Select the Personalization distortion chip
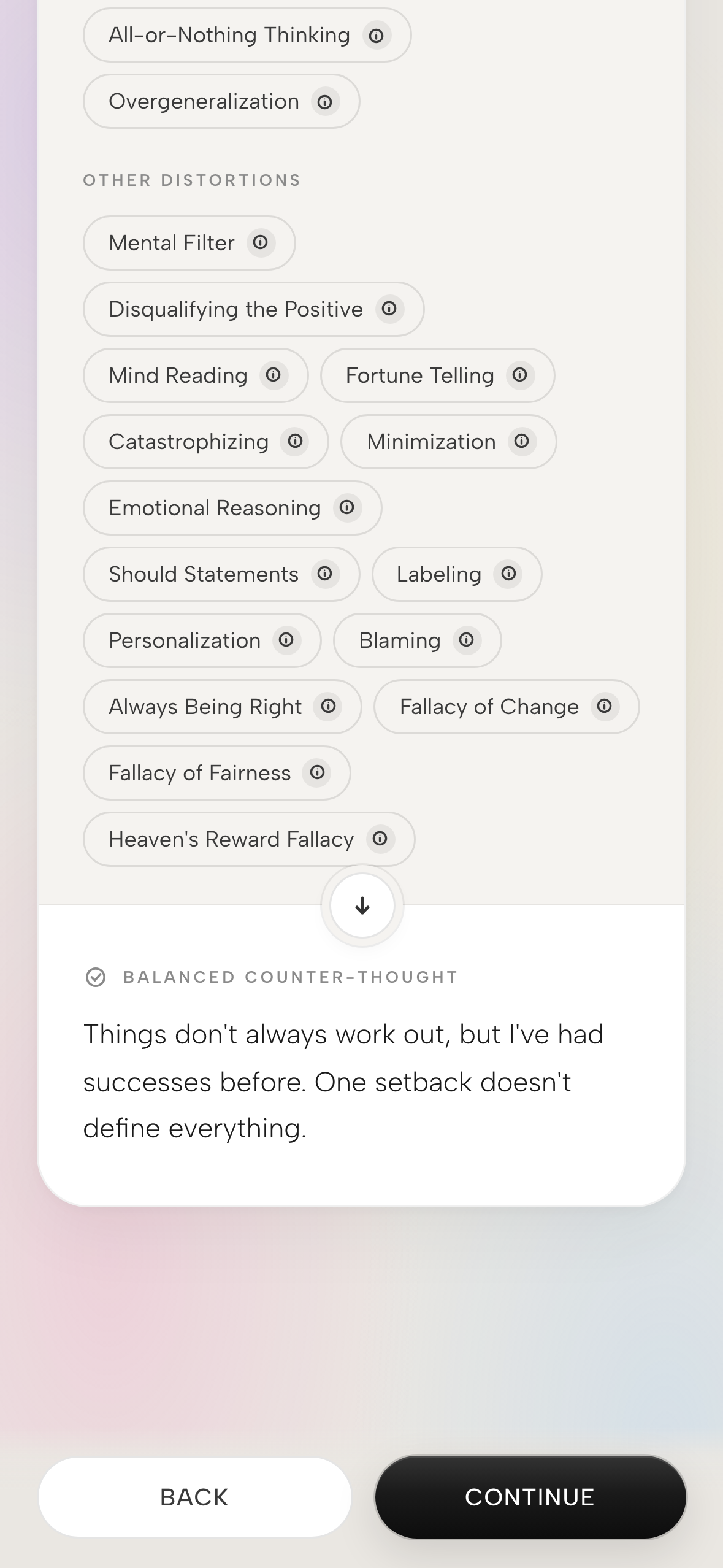The height and width of the screenshot is (1568, 723). pyautogui.click(x=185, y=640)
